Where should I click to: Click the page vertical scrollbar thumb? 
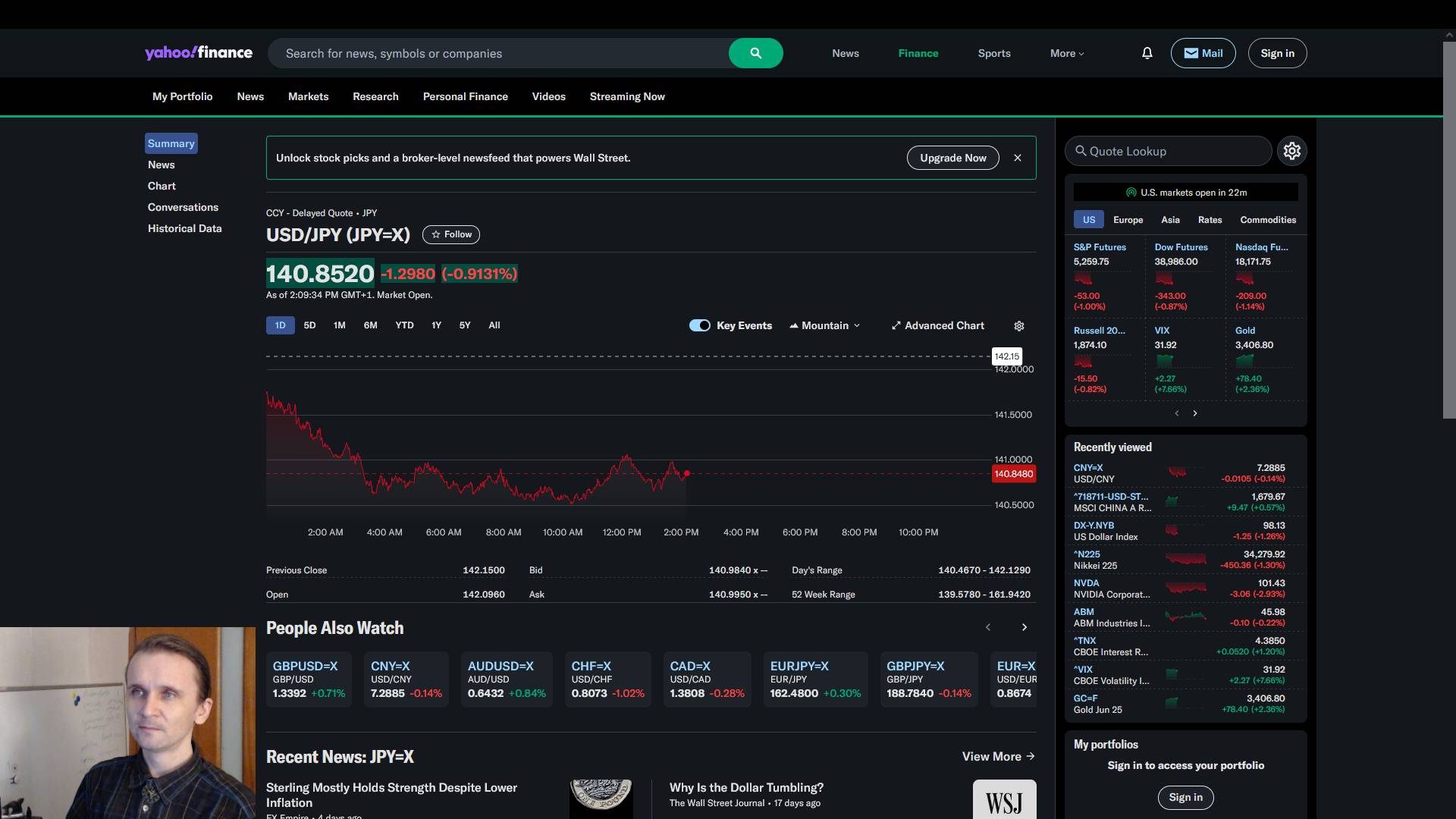pyautogui.click(x=1448, y=227)
